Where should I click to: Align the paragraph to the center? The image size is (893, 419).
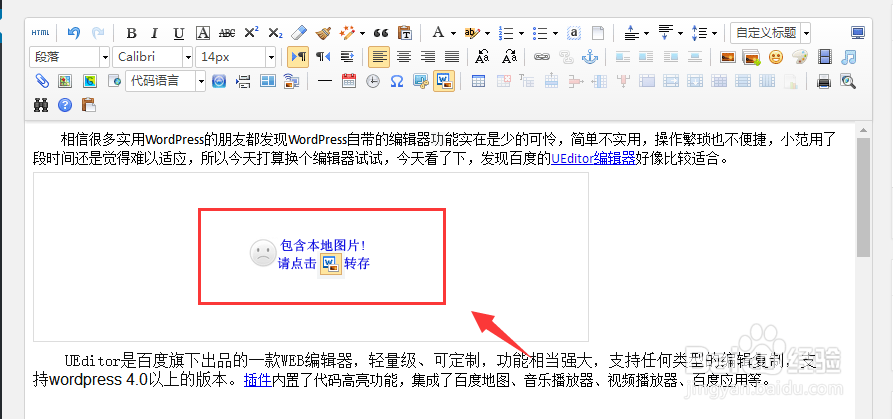[x=403, y=57]
